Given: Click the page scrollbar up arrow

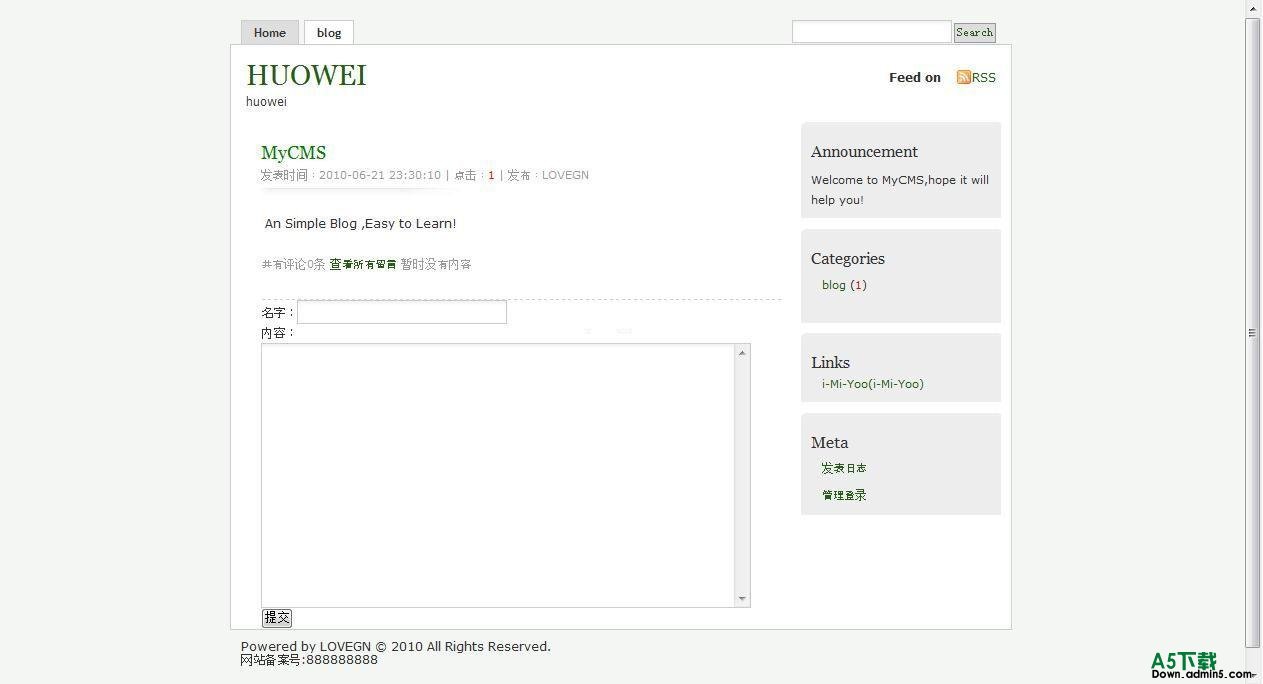Looking at the screenshot, I should pos(1252,8).
